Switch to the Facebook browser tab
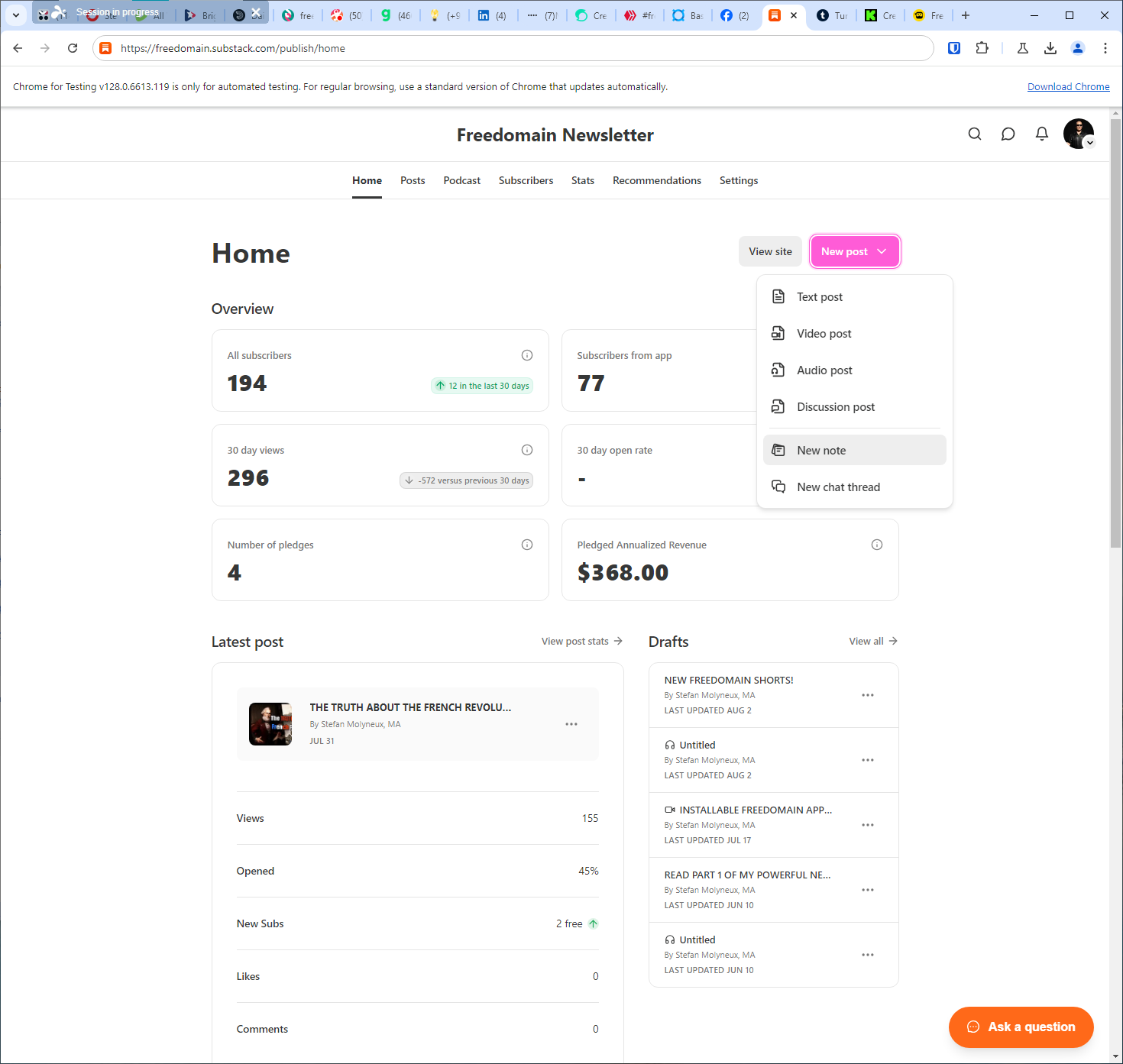The image size is (1123, 1064). point(735,15)
